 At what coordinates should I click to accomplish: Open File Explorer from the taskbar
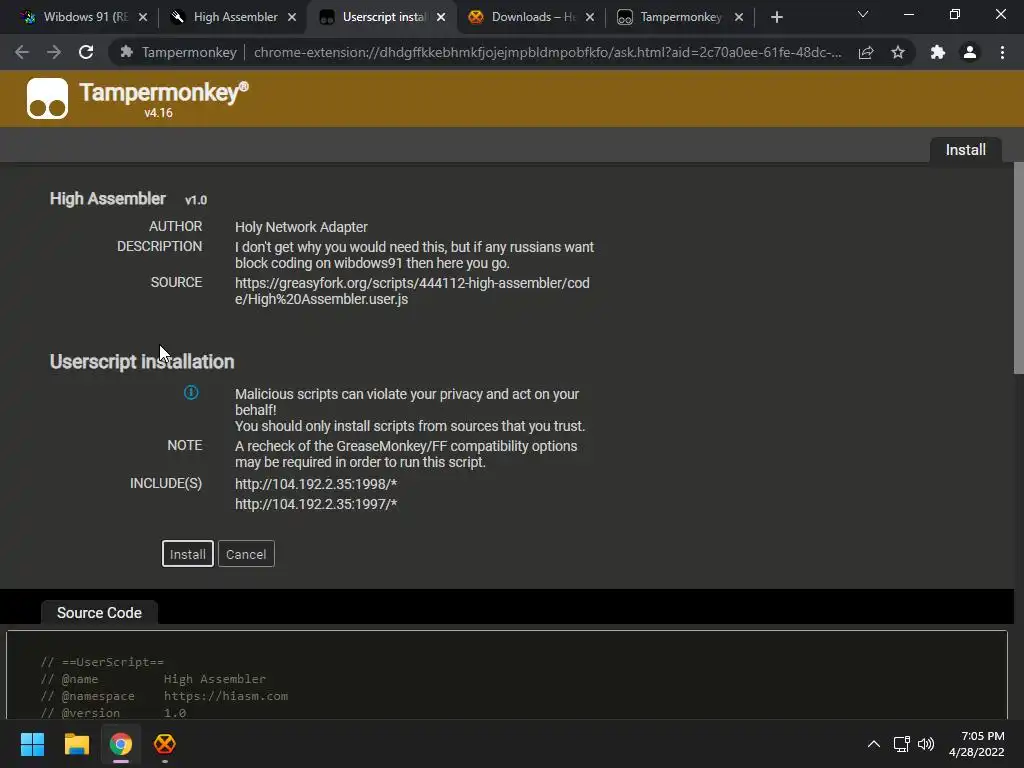point(76,744)
